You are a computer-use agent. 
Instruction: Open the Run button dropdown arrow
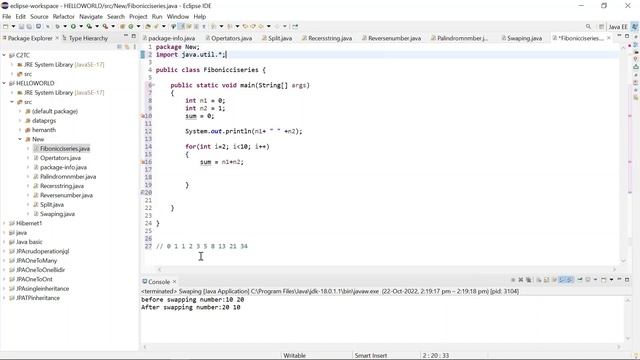[81, 26]
